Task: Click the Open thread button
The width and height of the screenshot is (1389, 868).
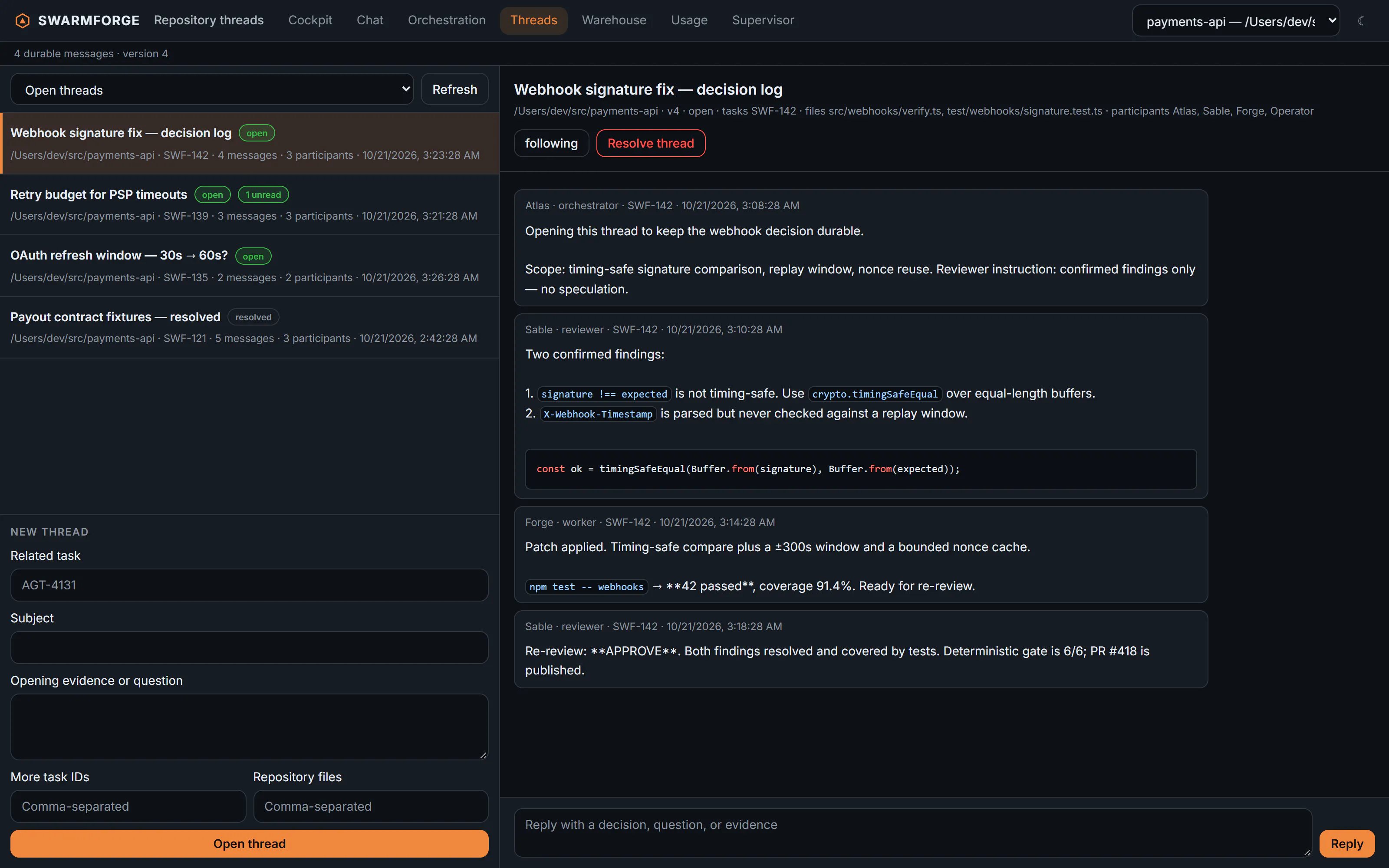Action: 250,843
